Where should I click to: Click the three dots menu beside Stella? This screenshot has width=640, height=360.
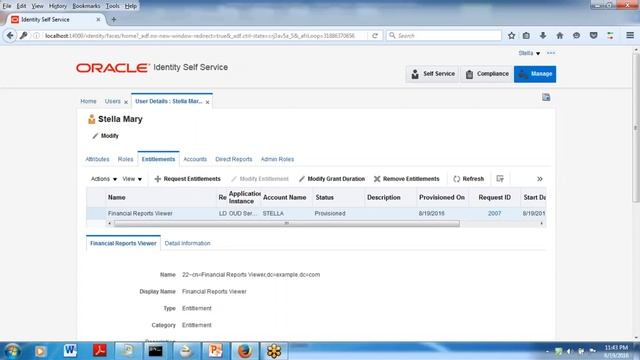click(551, 53)
